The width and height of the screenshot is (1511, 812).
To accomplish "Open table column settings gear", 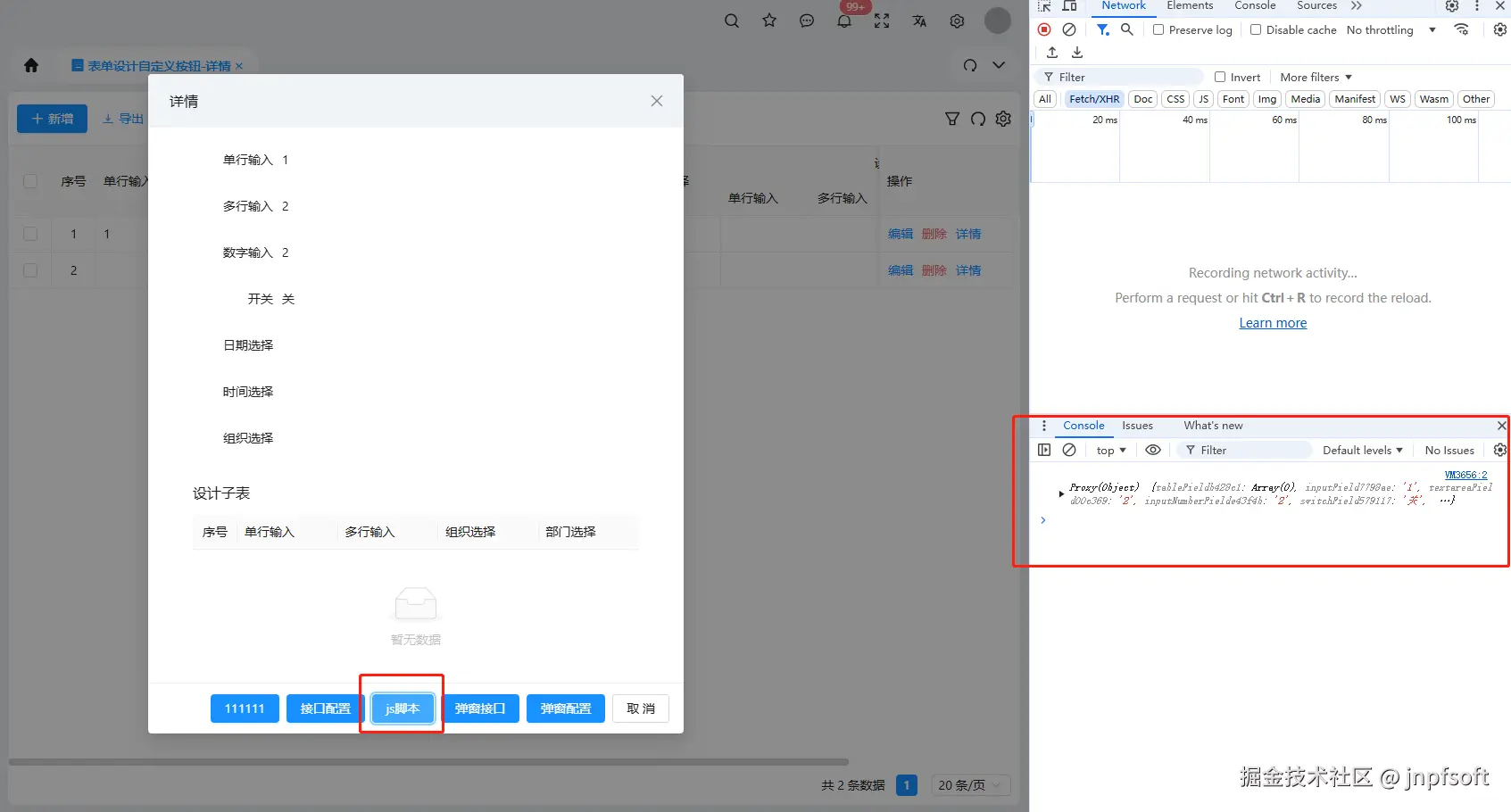I will tap(1003, 119).
